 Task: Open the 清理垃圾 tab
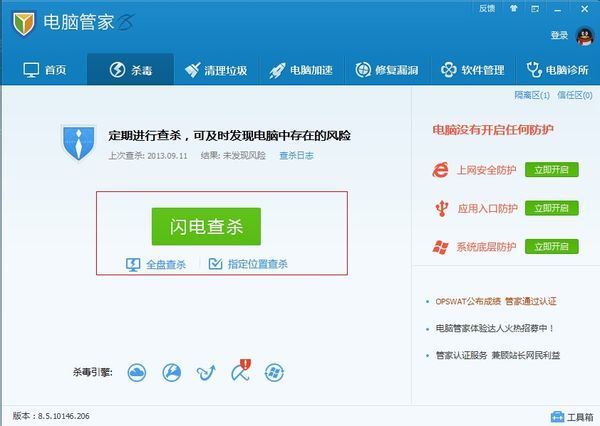[x=216, y=70]
